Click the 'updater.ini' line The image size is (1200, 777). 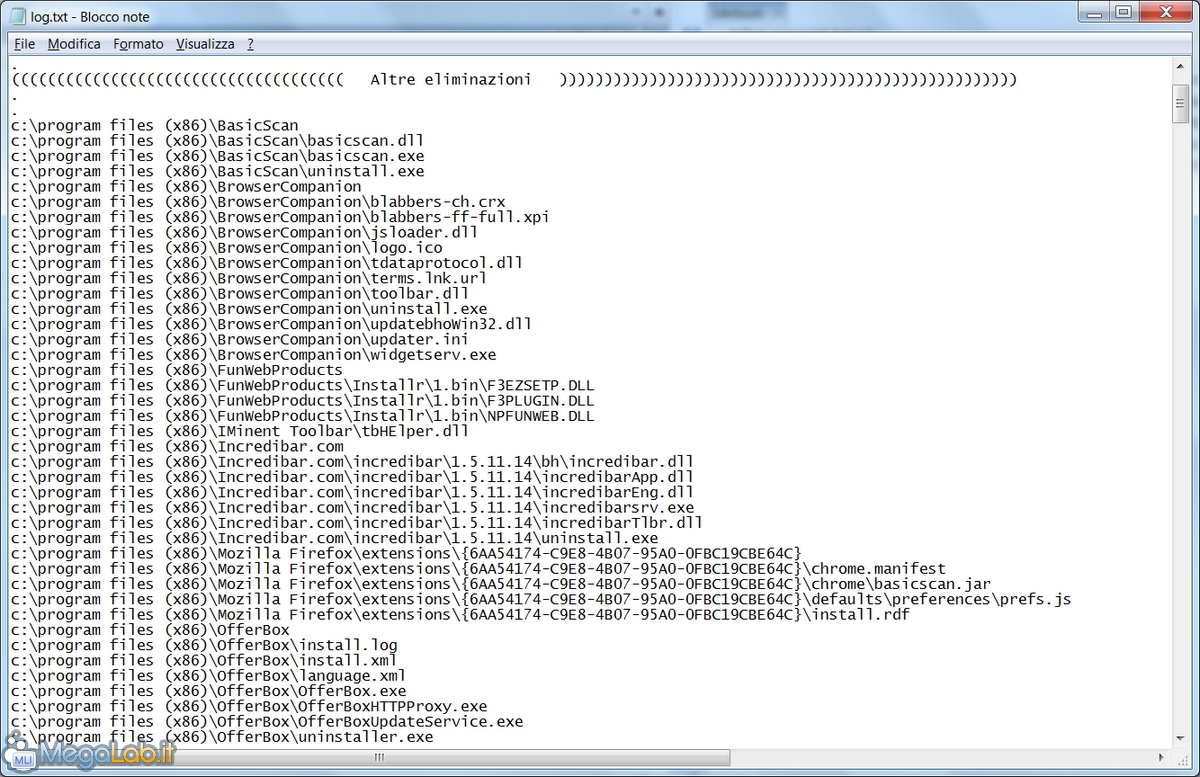(x=240, y=339)
